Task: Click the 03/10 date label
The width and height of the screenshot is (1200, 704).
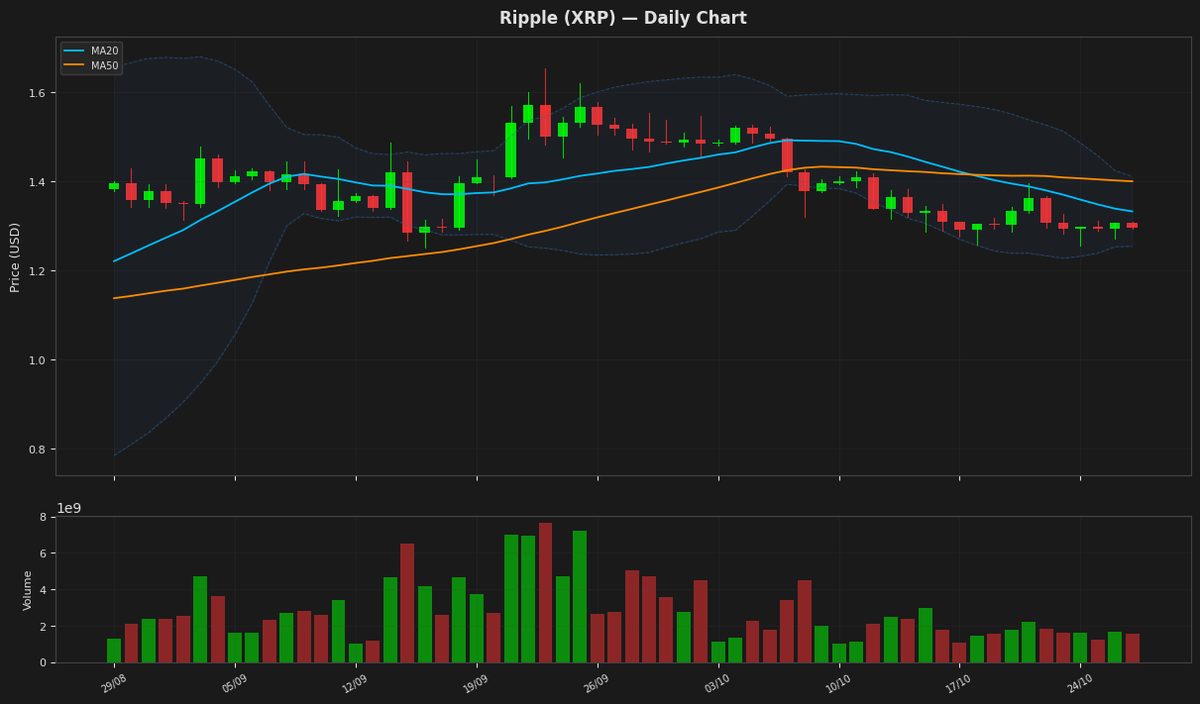Action: [x=717, y=685]
